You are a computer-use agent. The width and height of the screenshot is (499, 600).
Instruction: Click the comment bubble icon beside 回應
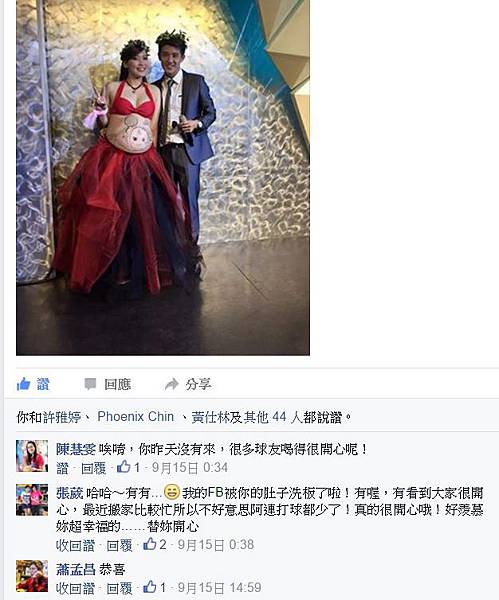[x=90, y=384]
